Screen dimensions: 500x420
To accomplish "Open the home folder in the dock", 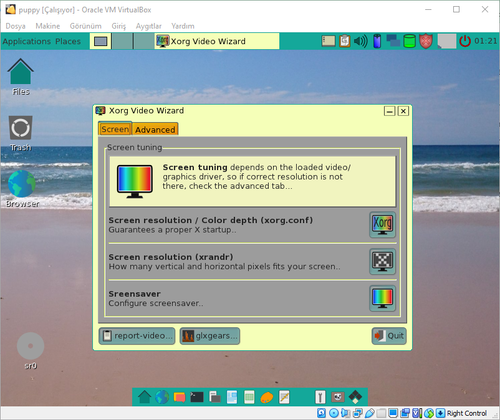I will coord(144,397).
